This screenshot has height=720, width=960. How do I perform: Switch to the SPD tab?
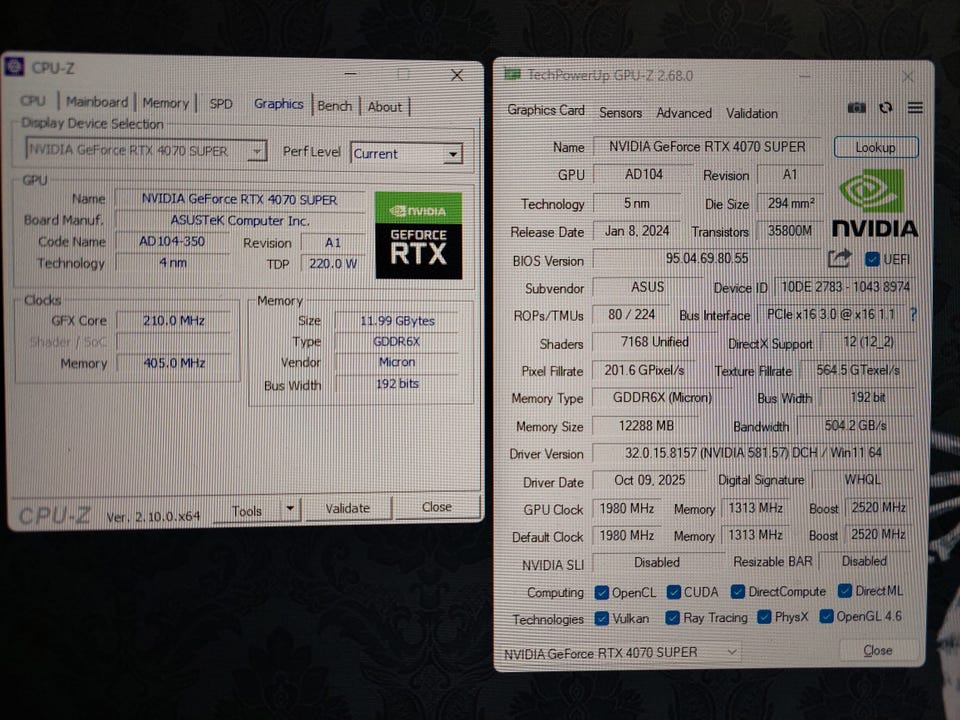click(221, 104)
